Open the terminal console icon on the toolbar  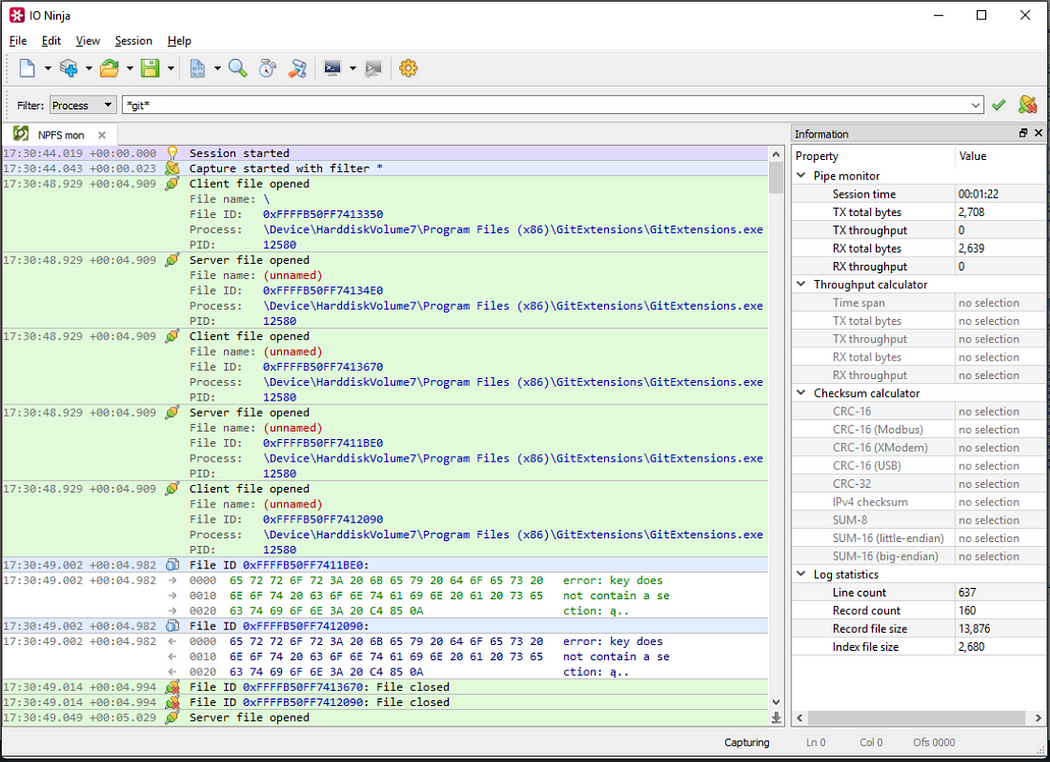(332, 68)
